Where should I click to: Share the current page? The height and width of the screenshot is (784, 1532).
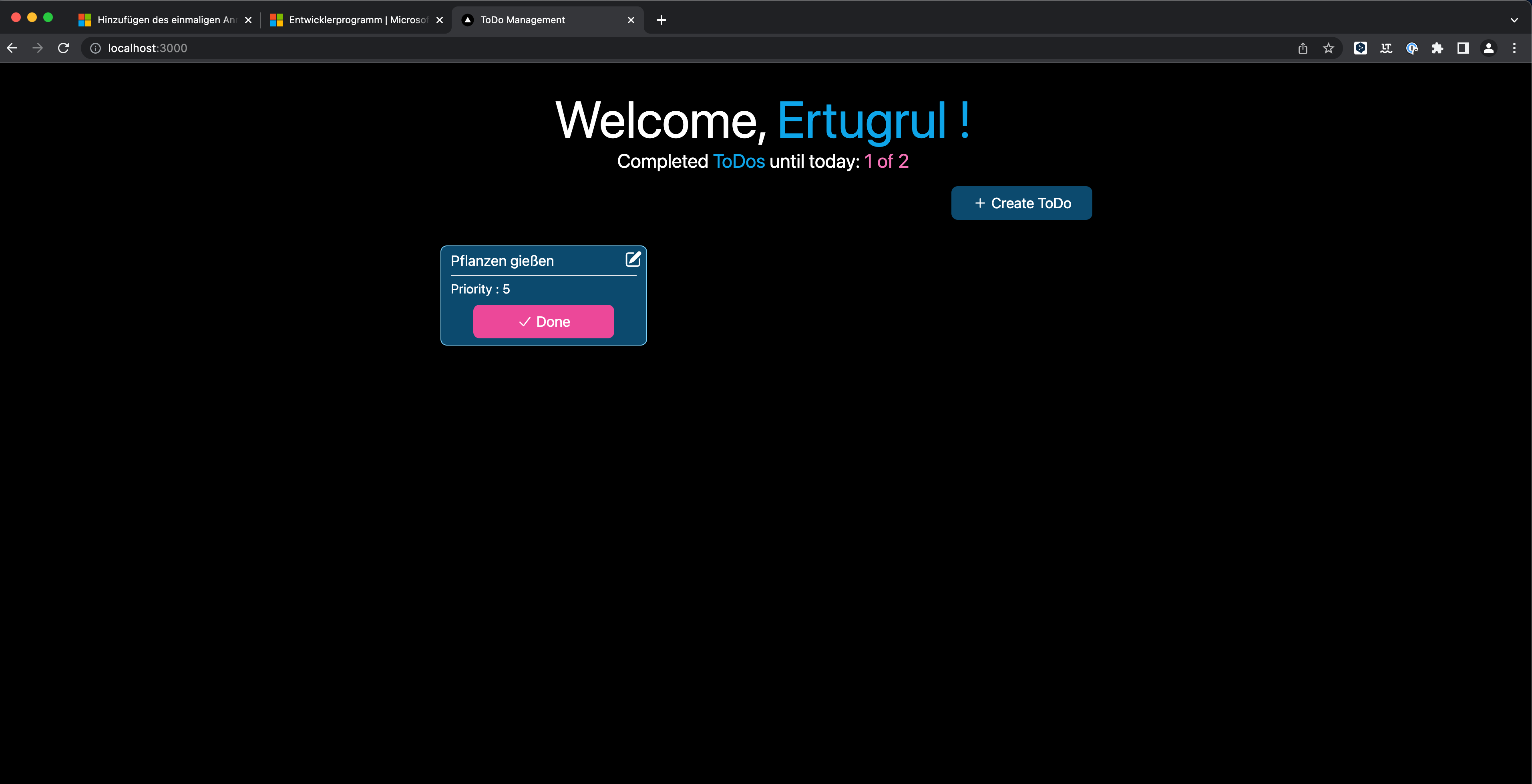click(x=1303, y=48)
